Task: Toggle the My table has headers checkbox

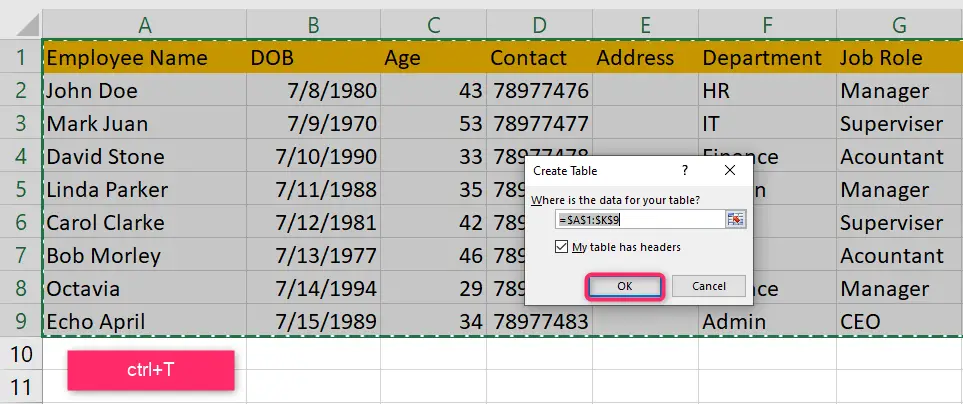Action: (561, 247)
